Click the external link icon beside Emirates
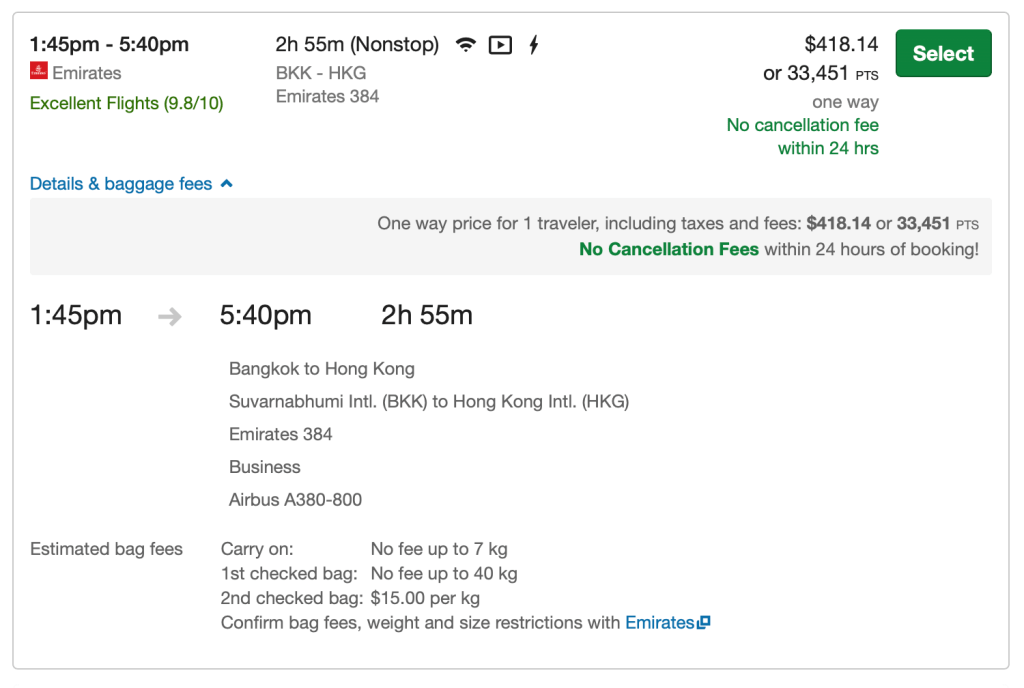1024x688 pixels. [704, 623]
